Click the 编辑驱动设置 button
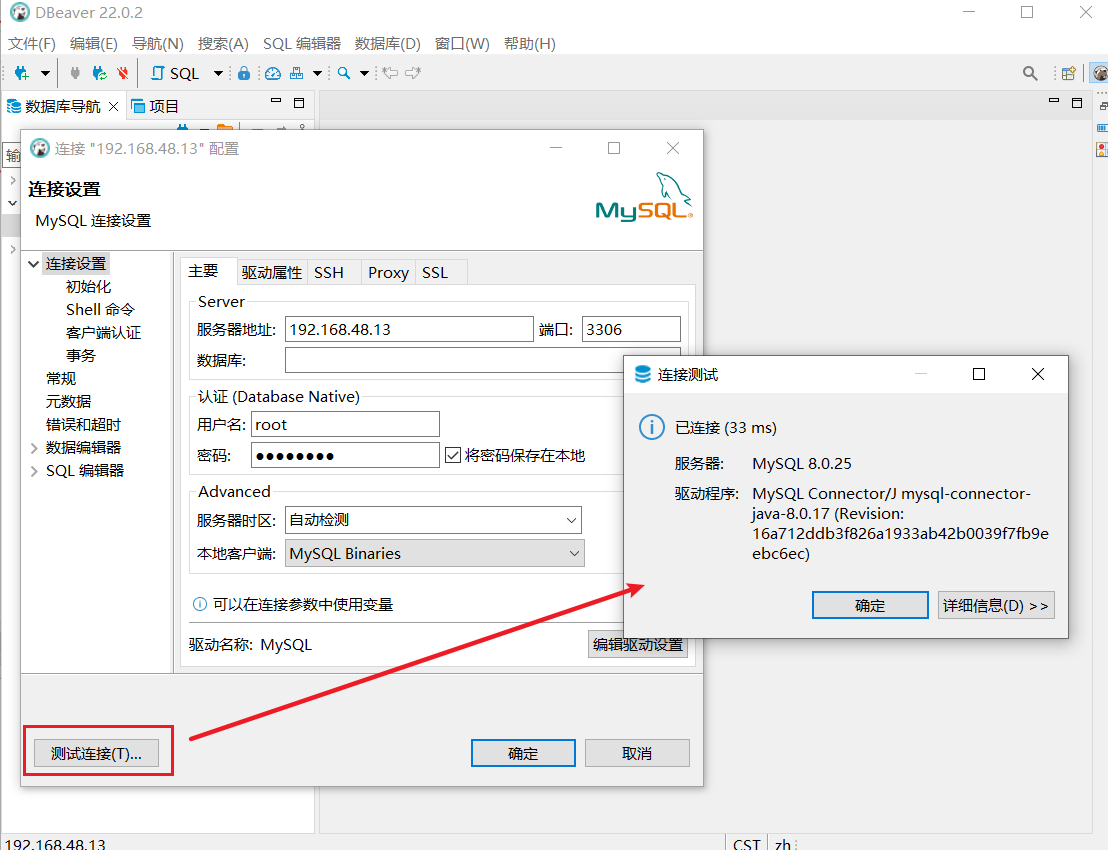1108x850 pixels. 637,644
